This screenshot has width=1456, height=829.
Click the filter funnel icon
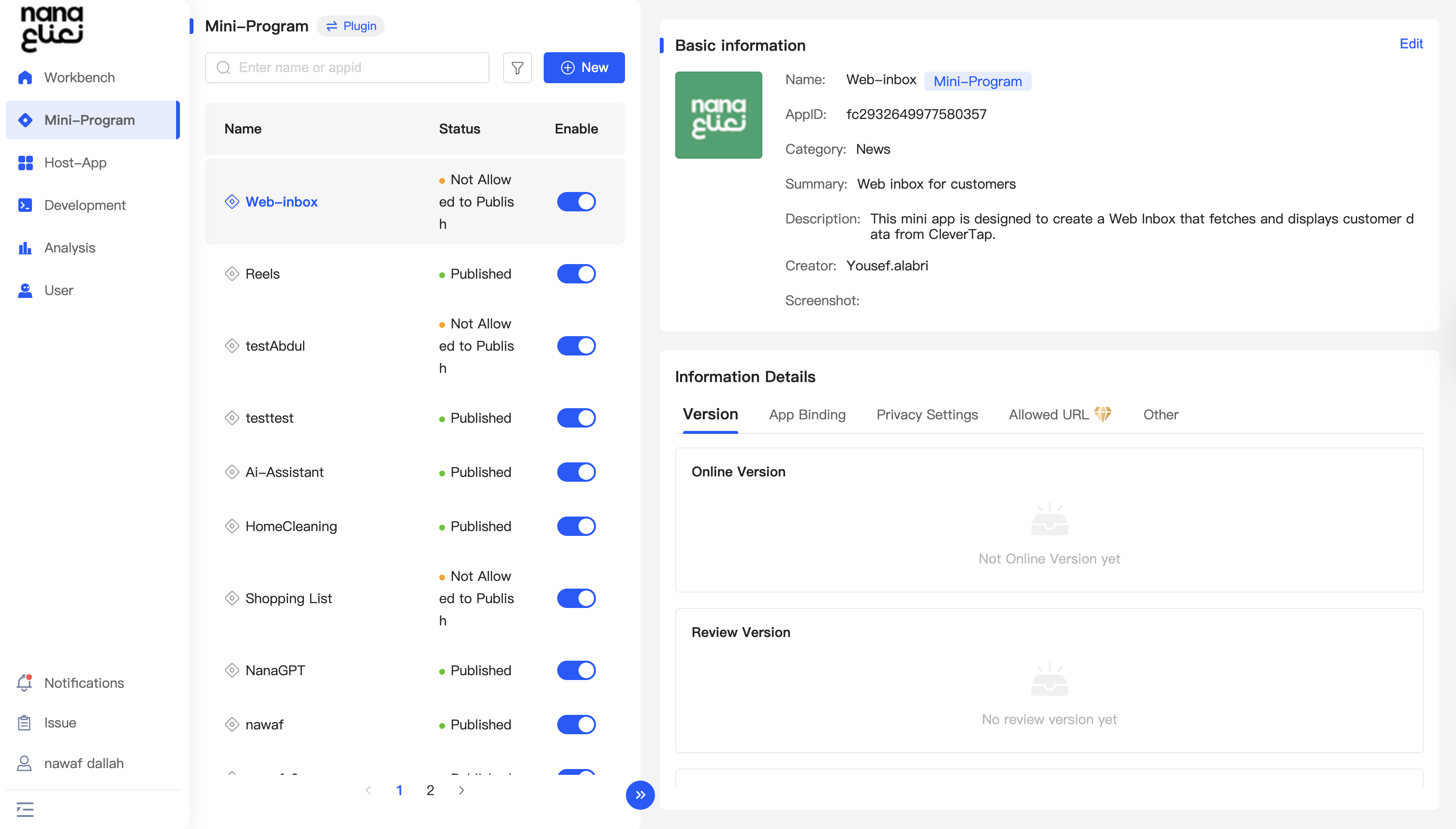pos(517,68)
